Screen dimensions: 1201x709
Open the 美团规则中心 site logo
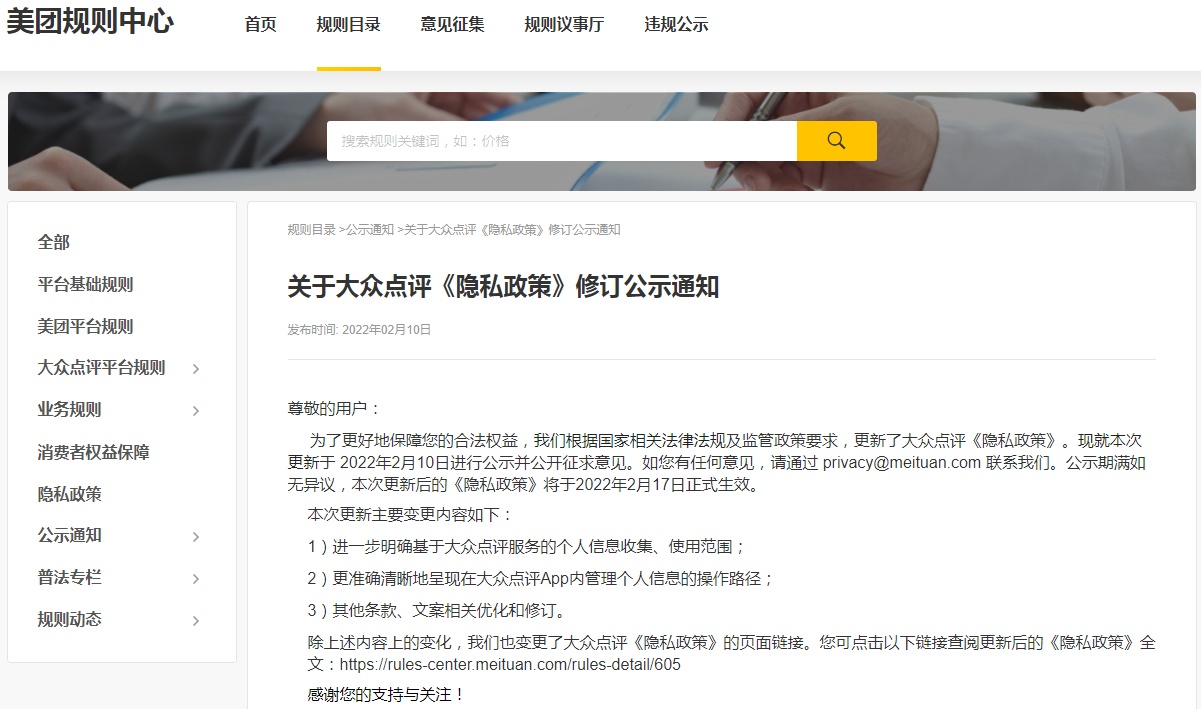tap(90, 22)
